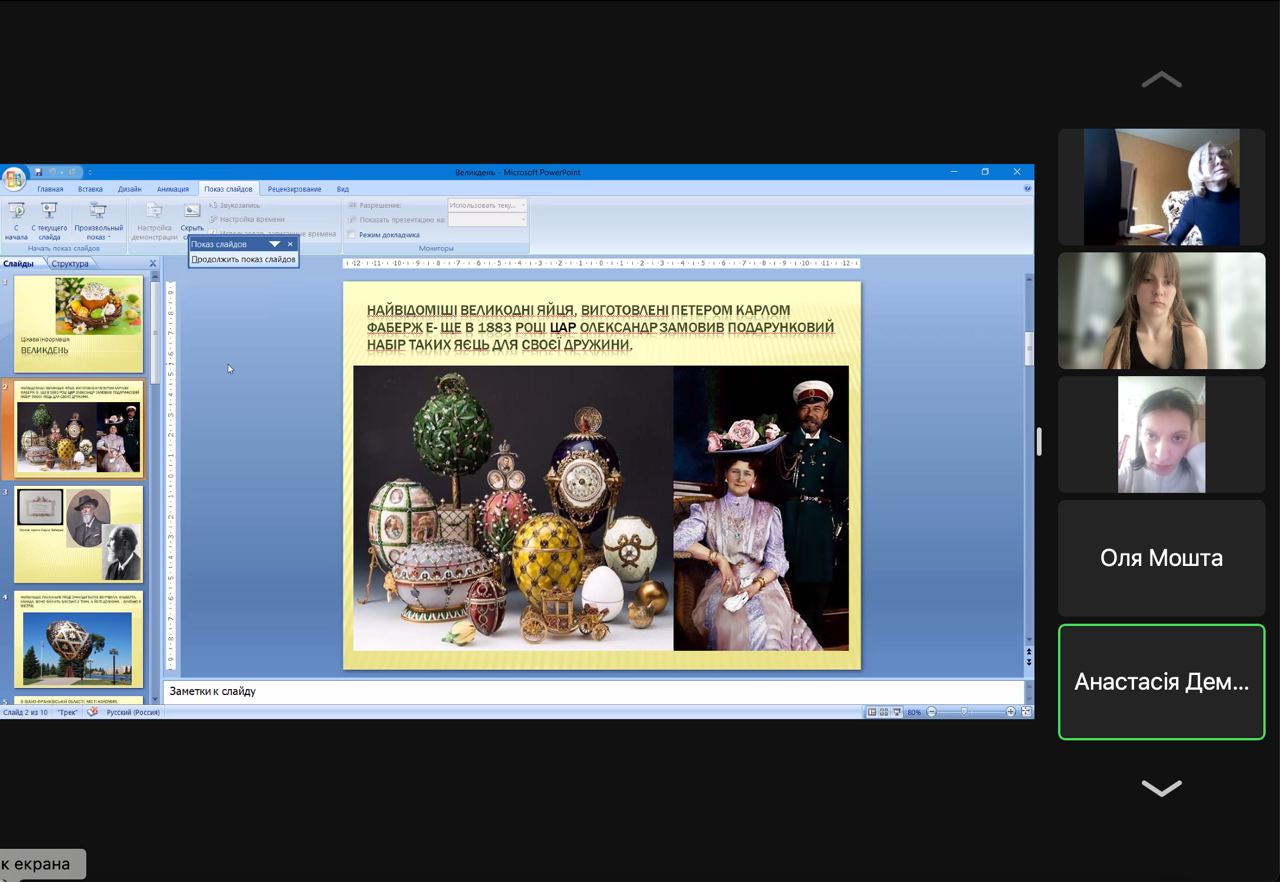
Task: Open floating Показ слайдов toolbar dropdown arrow
Action: click(x=274, y=244)
